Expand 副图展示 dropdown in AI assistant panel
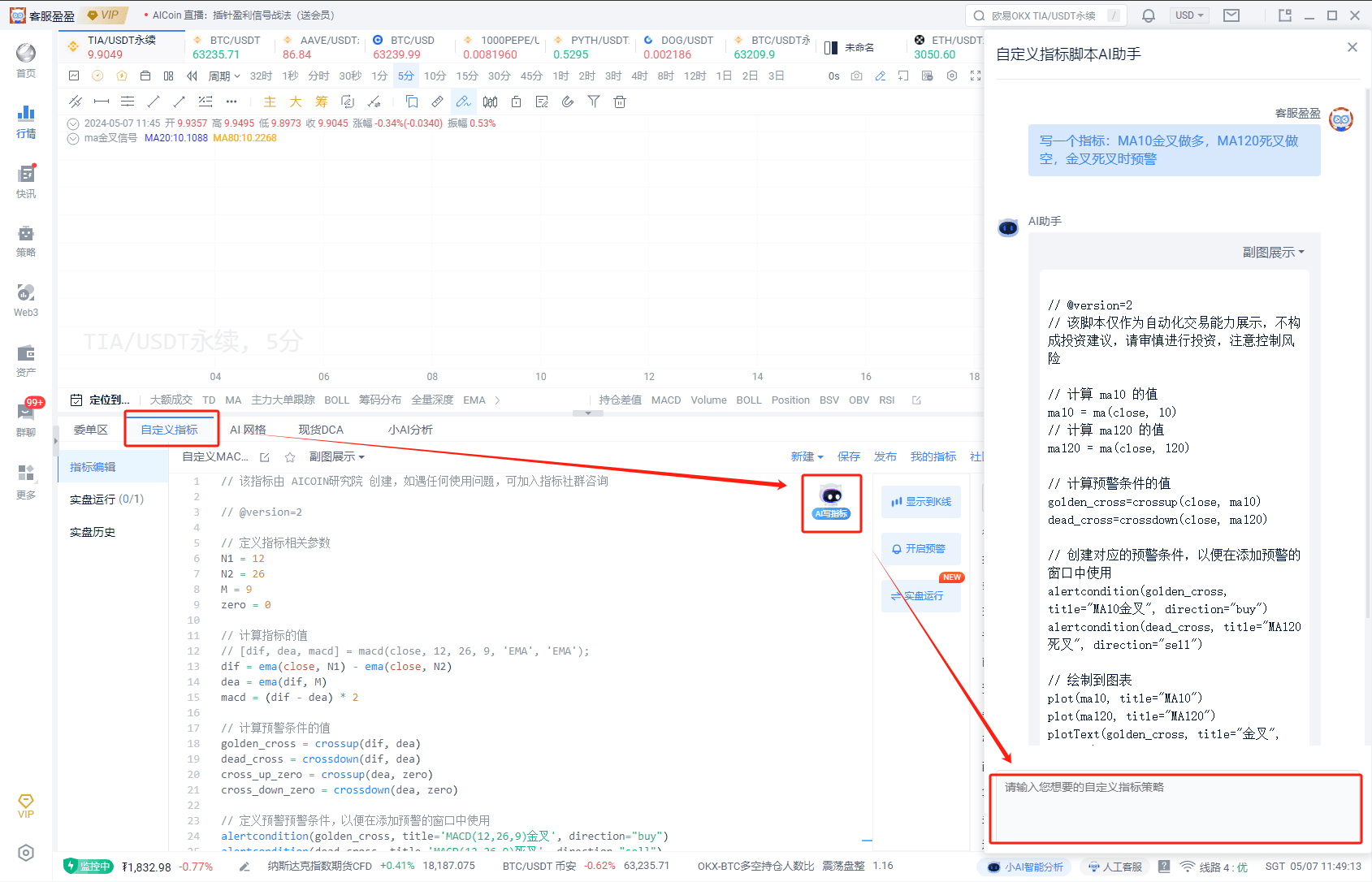Screen dimensions: 1372x882 pos(1274,253)
